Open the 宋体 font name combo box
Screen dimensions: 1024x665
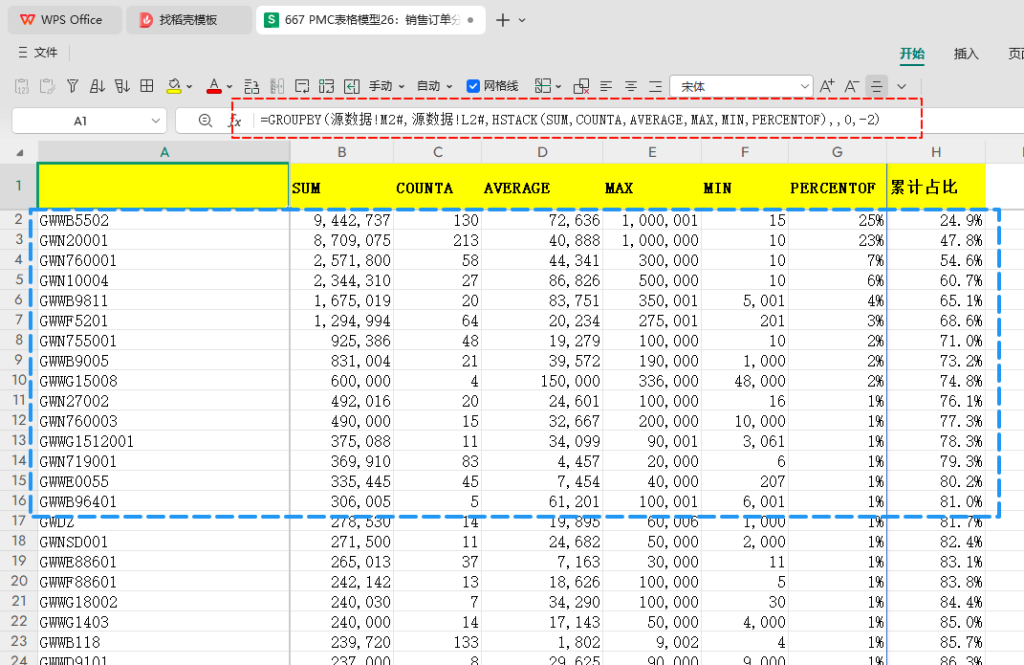coord(741,86)
